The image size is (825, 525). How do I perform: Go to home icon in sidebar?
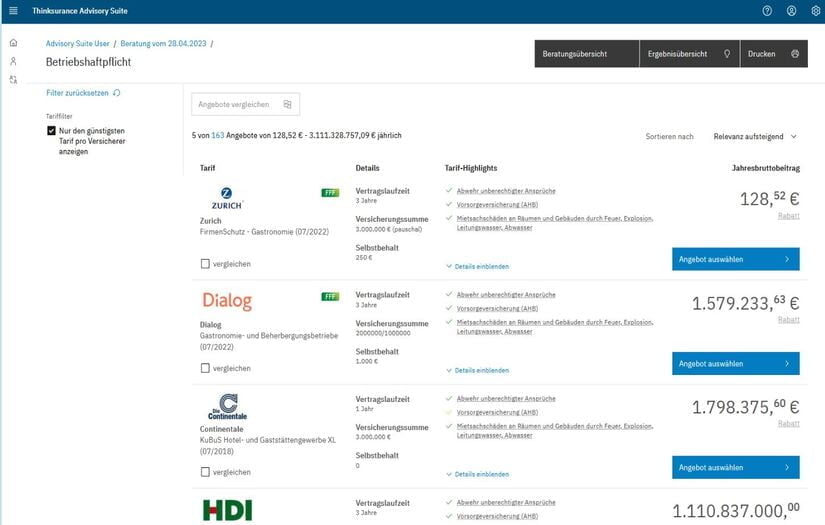pyautogui.click(x=14, y=43)
